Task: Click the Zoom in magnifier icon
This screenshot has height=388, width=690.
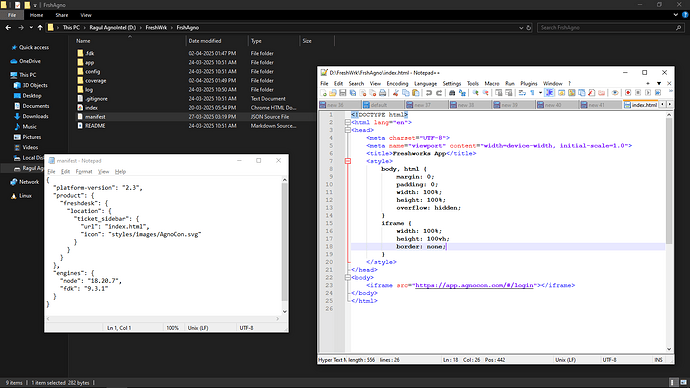Action: point(476,93)
